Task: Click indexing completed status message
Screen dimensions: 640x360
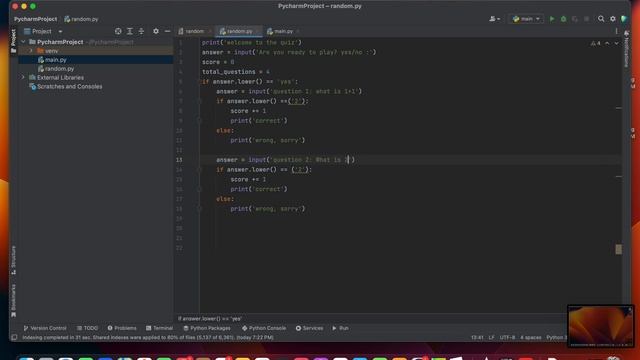Action: [x=148, y=338]
